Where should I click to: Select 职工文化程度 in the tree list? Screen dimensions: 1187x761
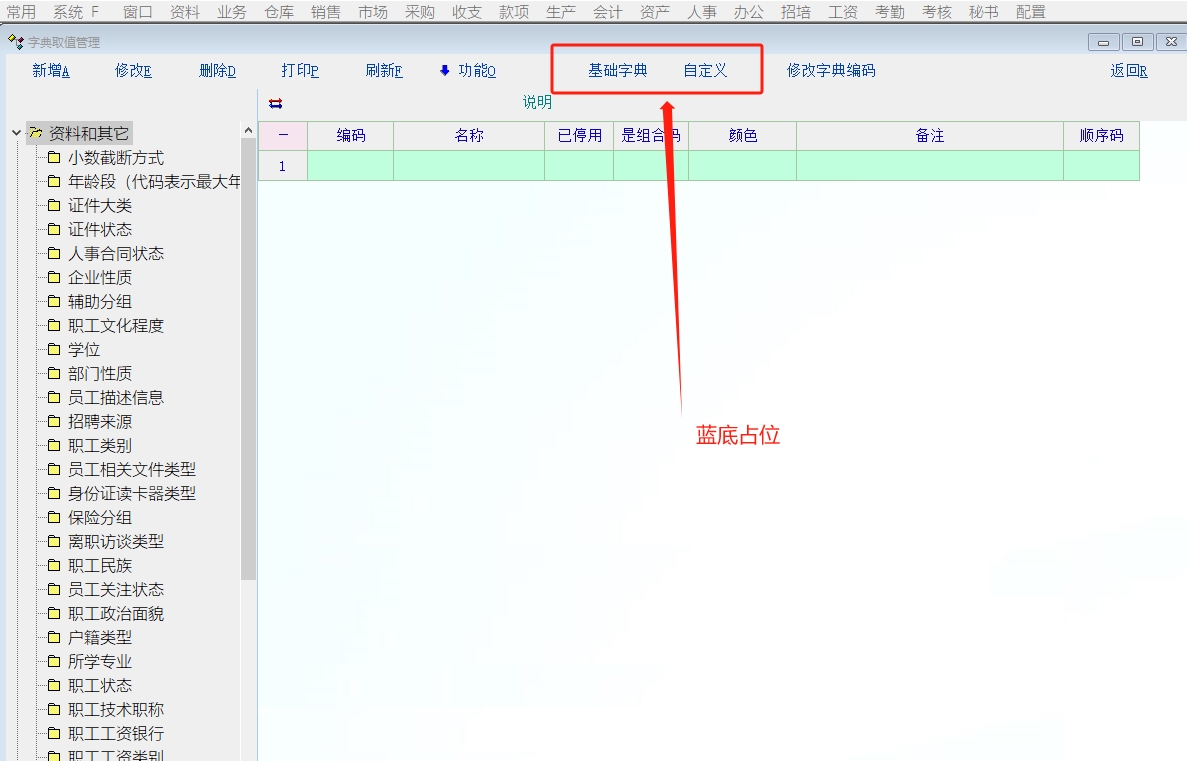click(x=115, y=325)
